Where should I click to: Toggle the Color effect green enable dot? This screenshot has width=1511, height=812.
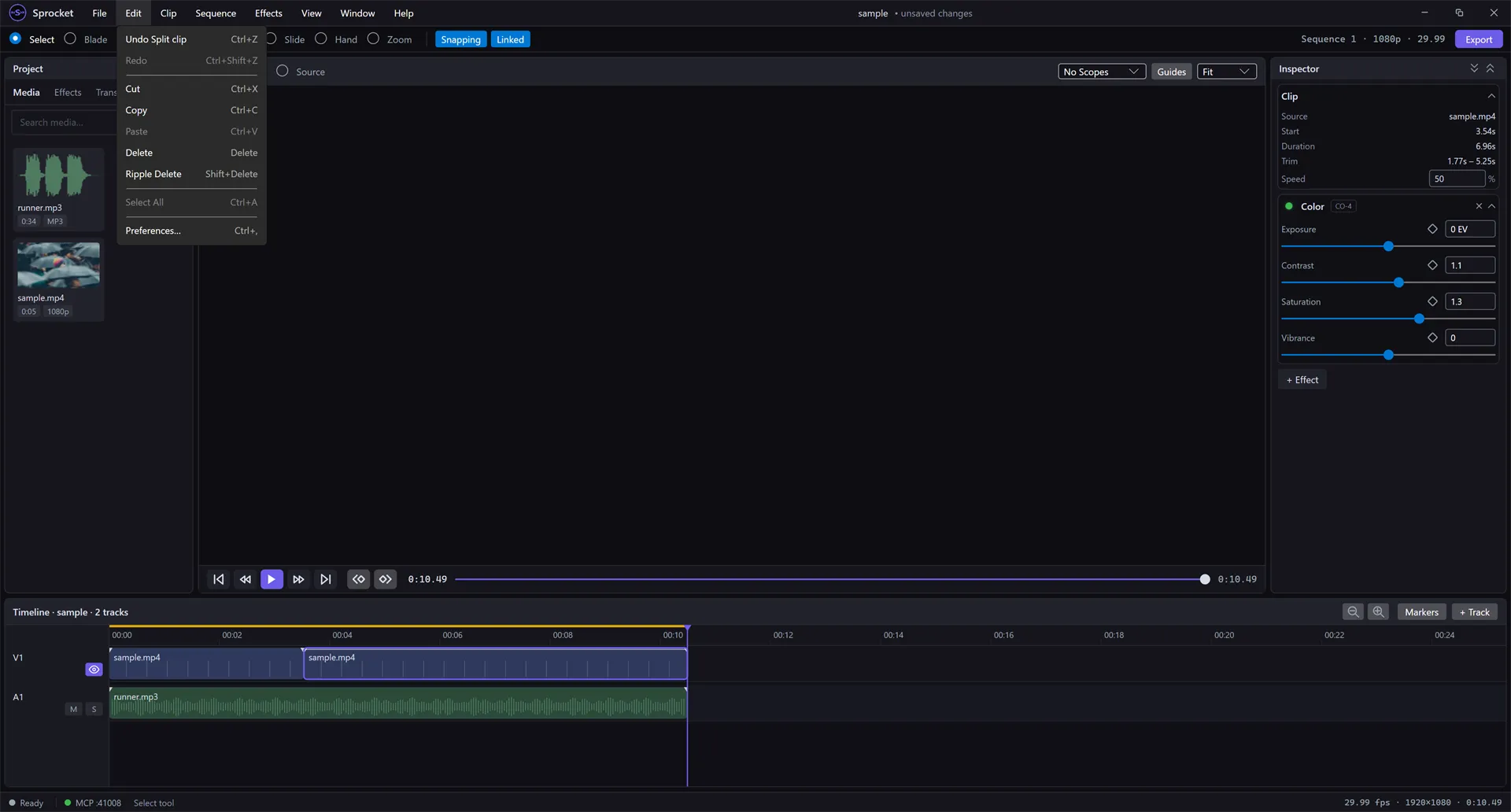coord(1289,206)
